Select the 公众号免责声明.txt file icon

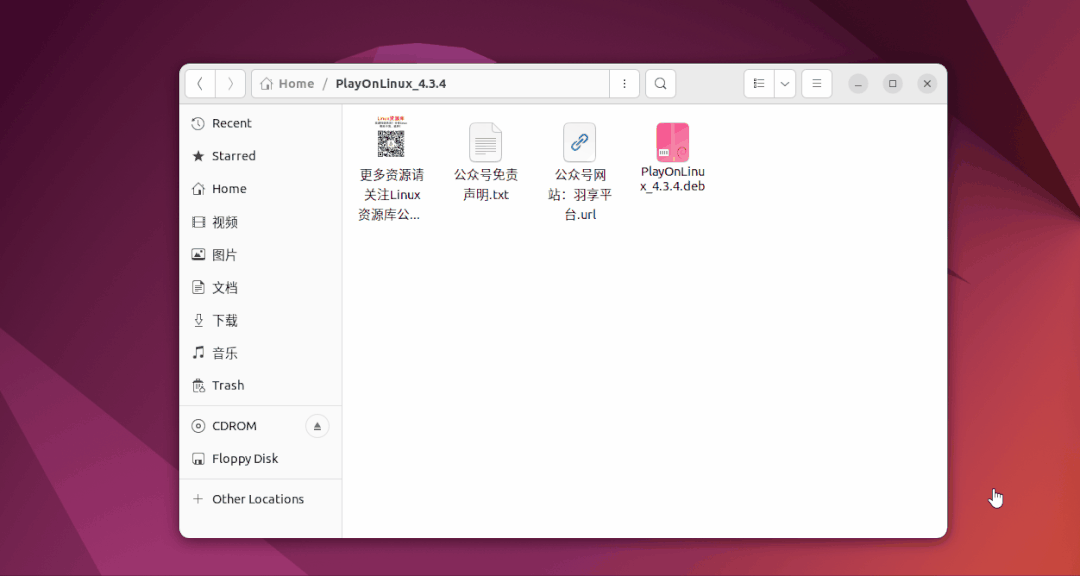click(486, 142)
